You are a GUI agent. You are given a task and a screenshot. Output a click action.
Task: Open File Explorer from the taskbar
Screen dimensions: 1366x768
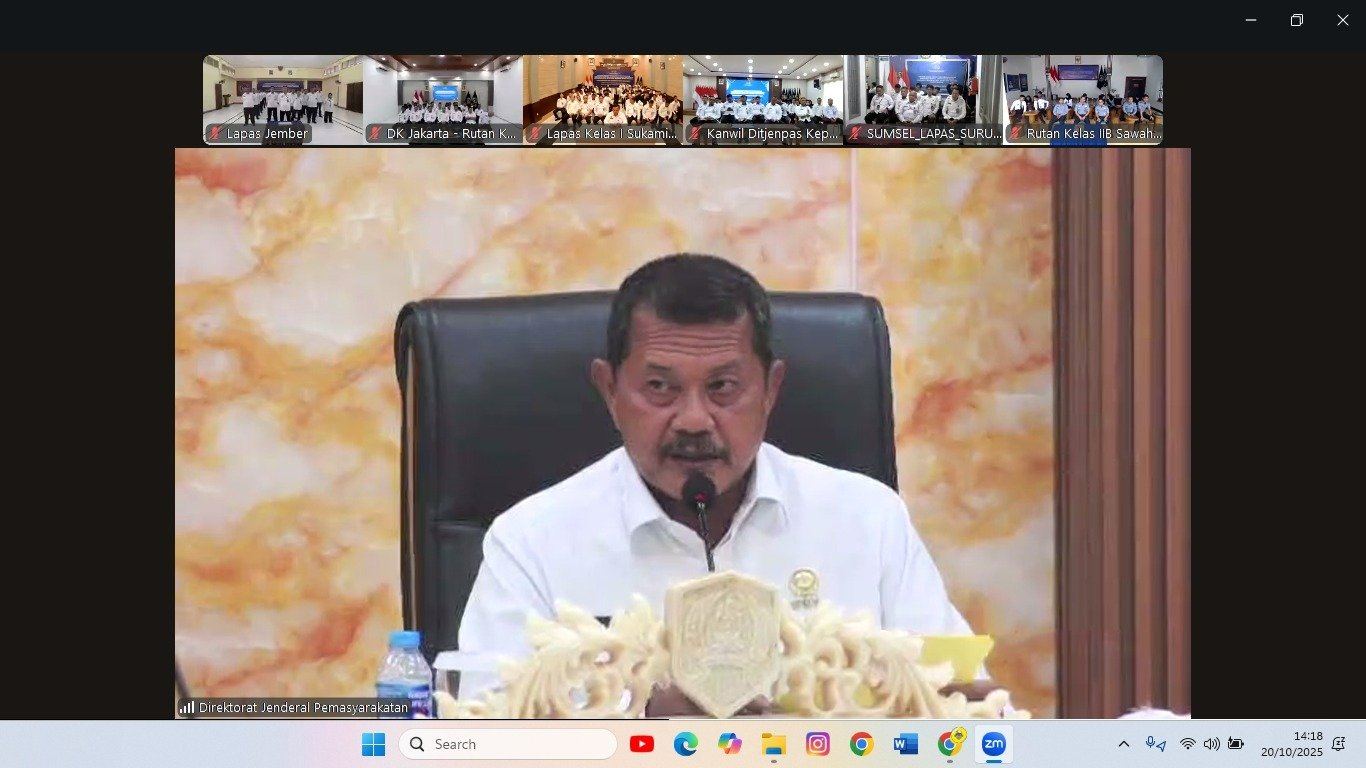point(773,744)
